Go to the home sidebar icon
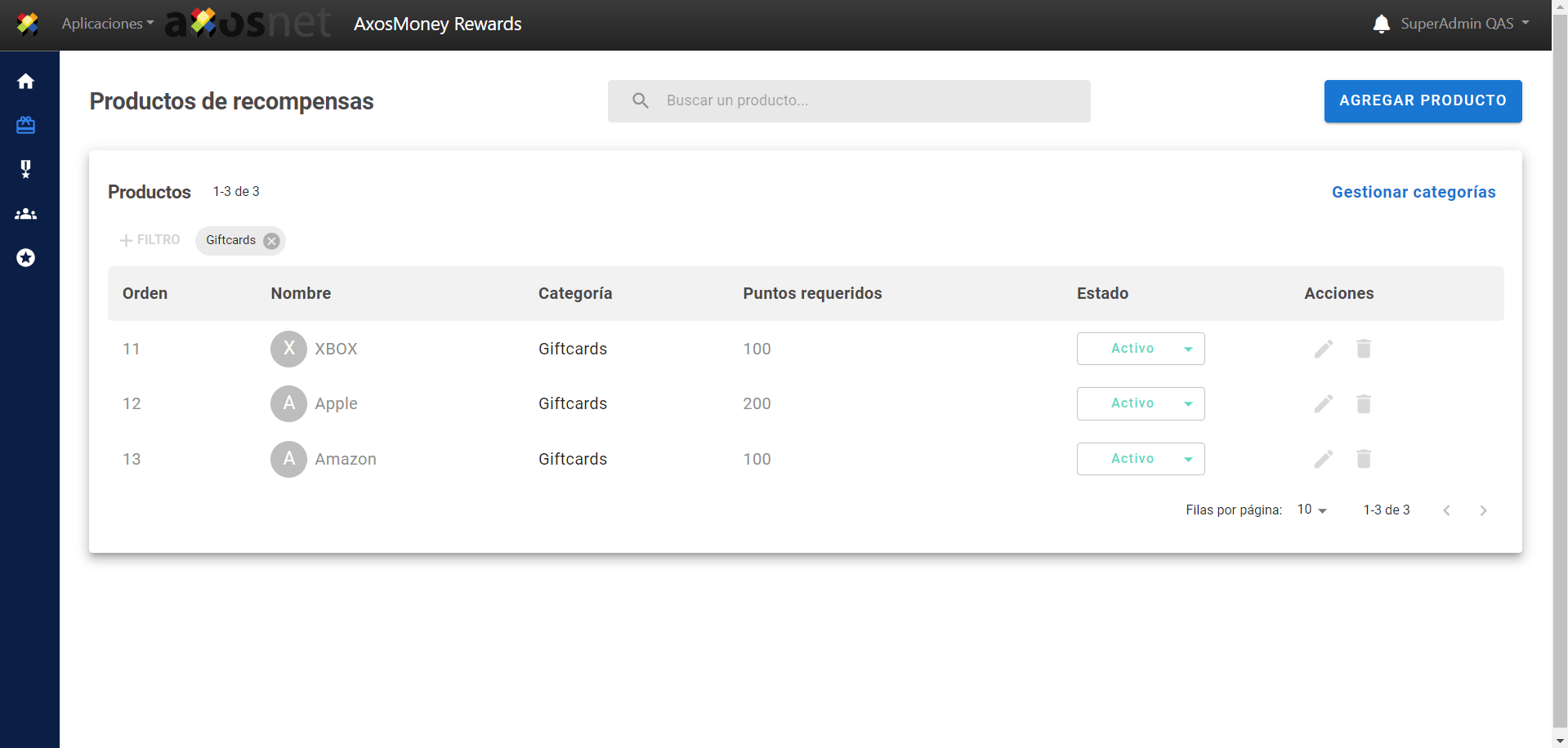 pos(26,82)
